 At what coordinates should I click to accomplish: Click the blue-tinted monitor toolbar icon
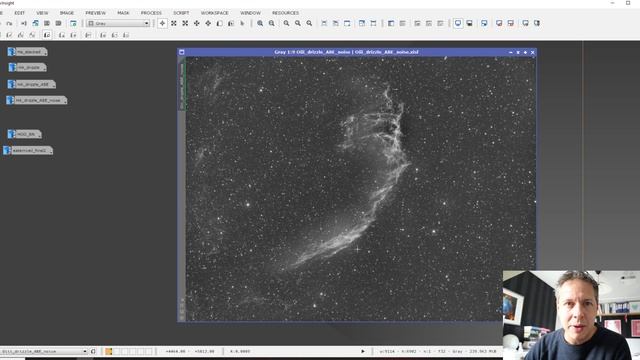click(484, 24)
